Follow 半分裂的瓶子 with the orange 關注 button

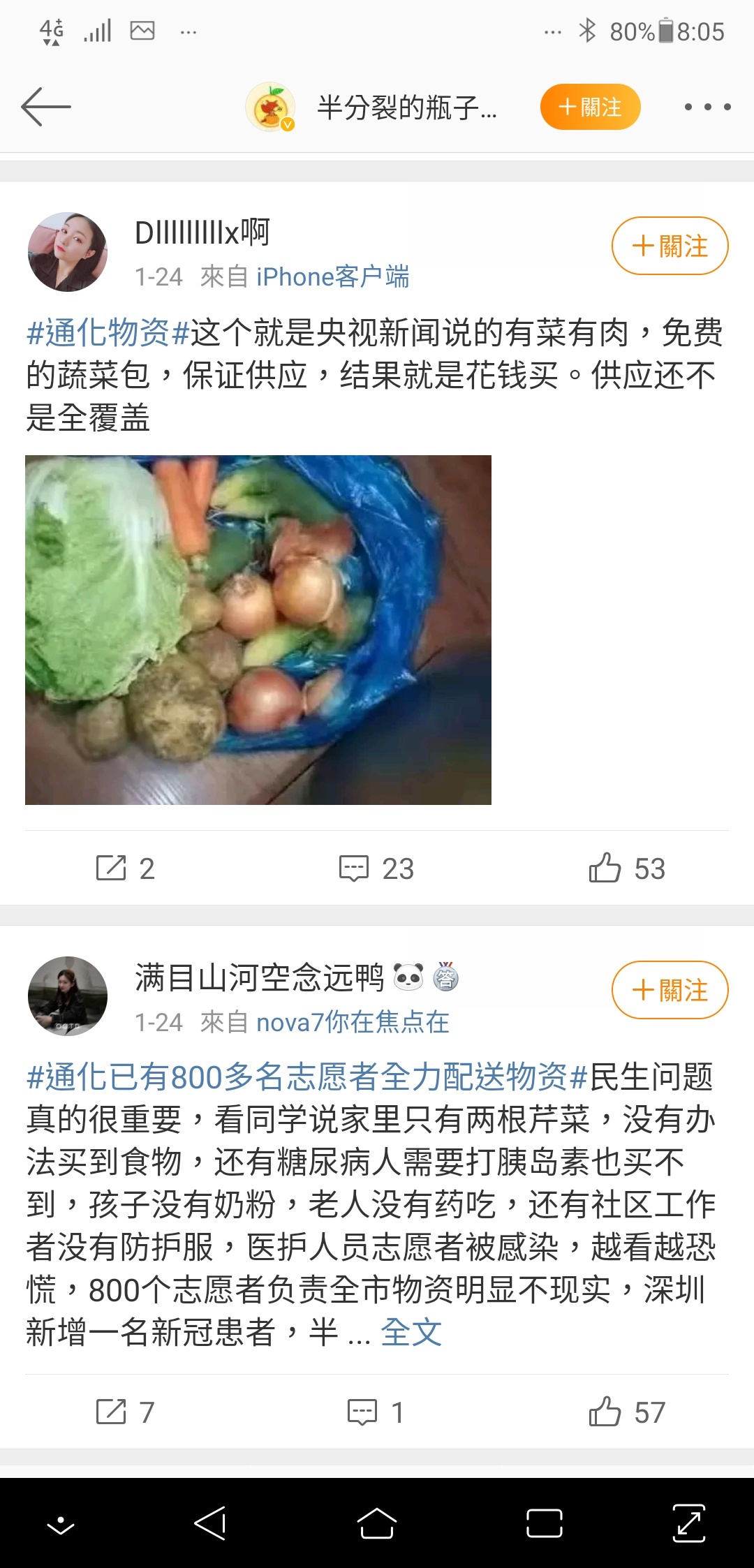tap(591, 107)
